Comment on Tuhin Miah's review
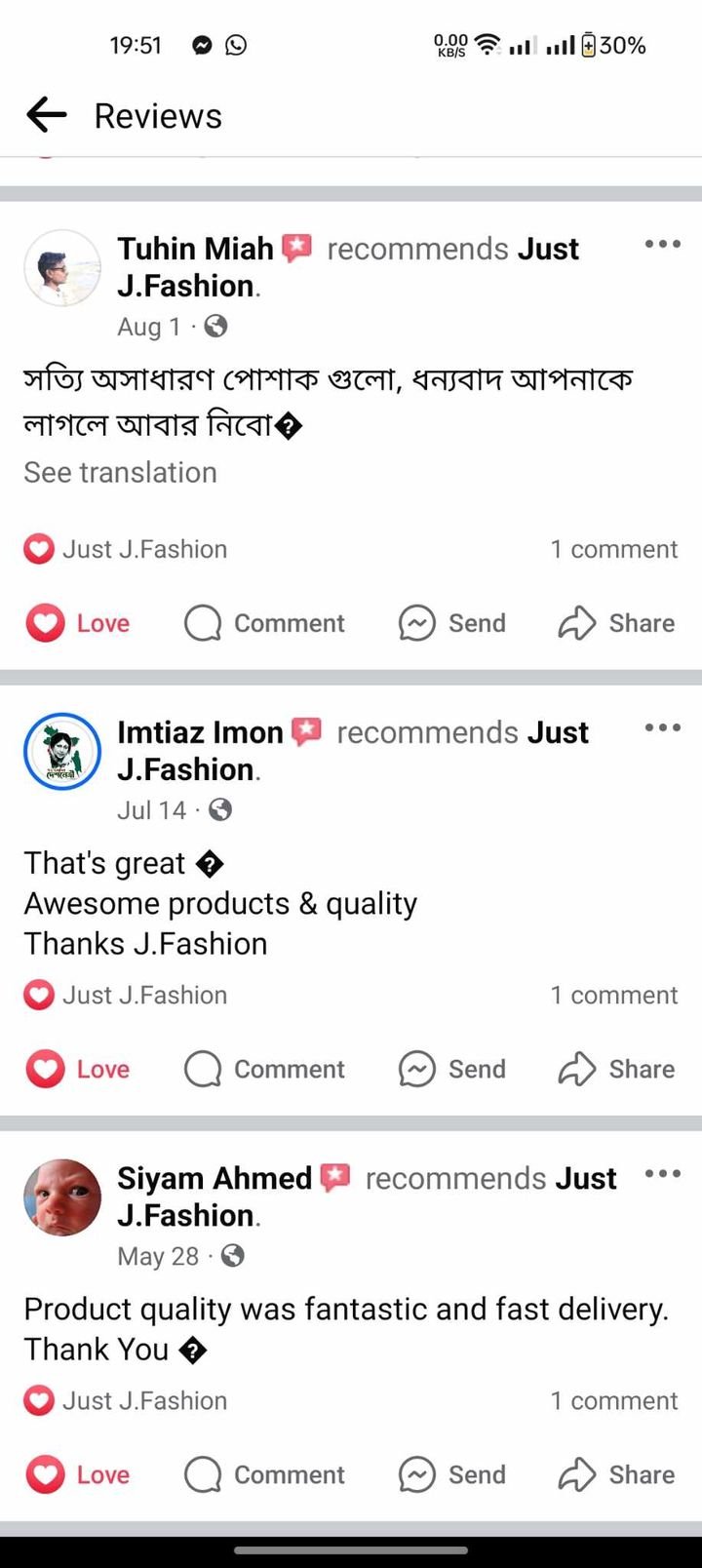This screenshot has height=1568, width=702. click(264, 623)
